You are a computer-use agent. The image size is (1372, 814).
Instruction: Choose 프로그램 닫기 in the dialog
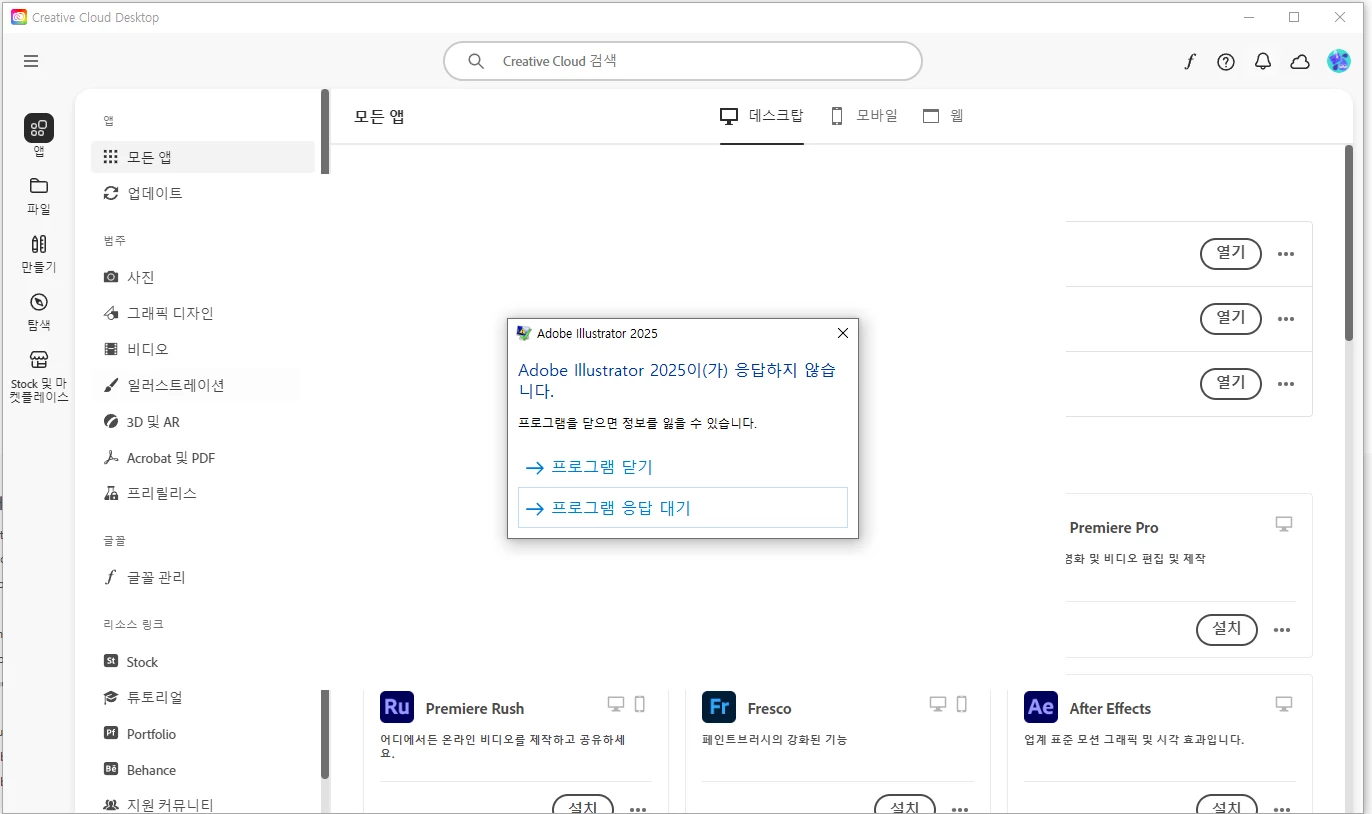683,467
